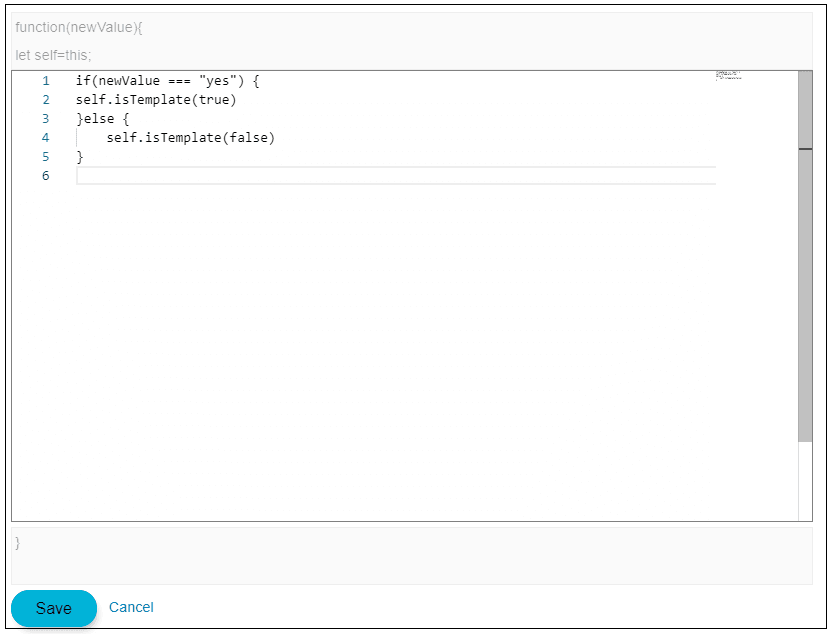Select line number 6 in the gutter
Viewport: 836px width, 636px height.
tap(45, 175)
